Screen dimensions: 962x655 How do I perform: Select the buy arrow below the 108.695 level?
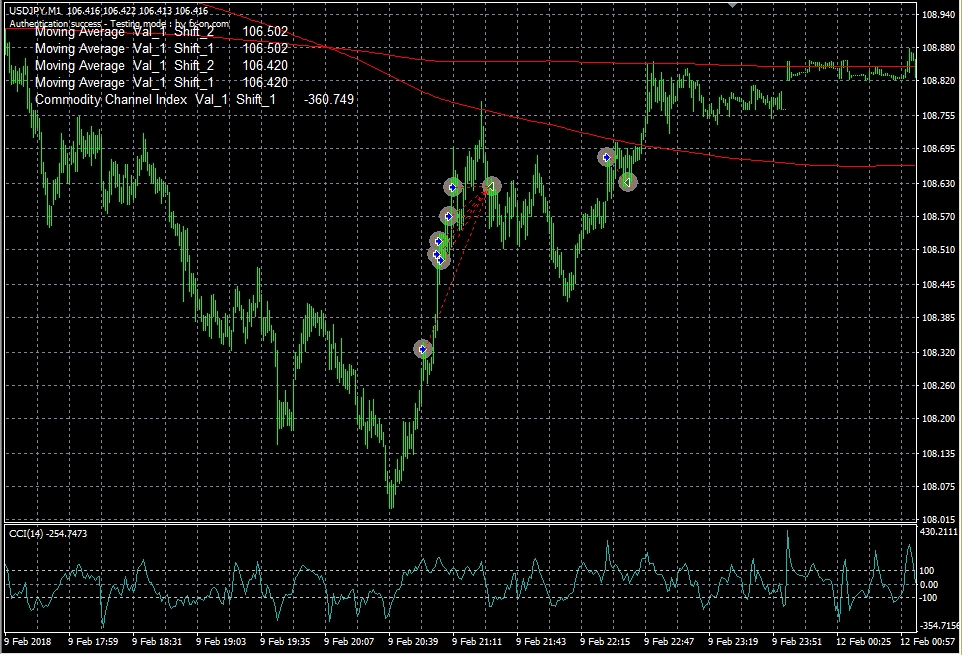(x=606, y=158)
